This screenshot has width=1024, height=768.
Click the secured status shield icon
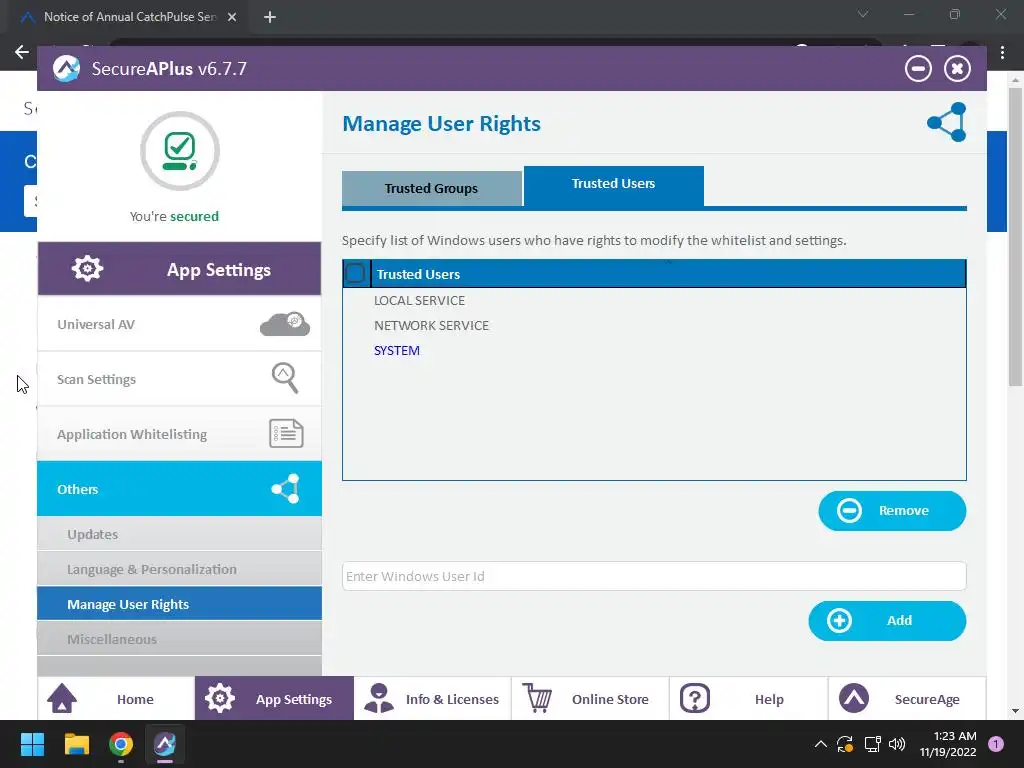click(180, 151)
